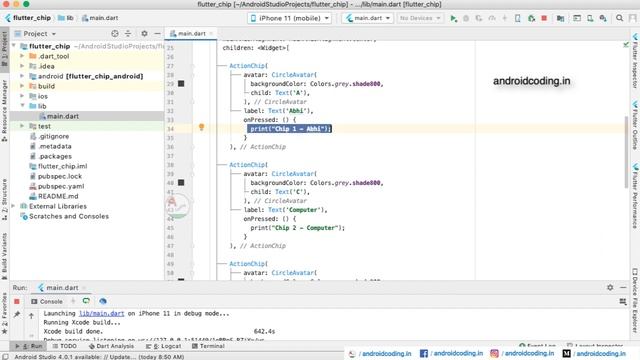
Task: Minimize the Run panel with minus icon
Action: point(623,287)
